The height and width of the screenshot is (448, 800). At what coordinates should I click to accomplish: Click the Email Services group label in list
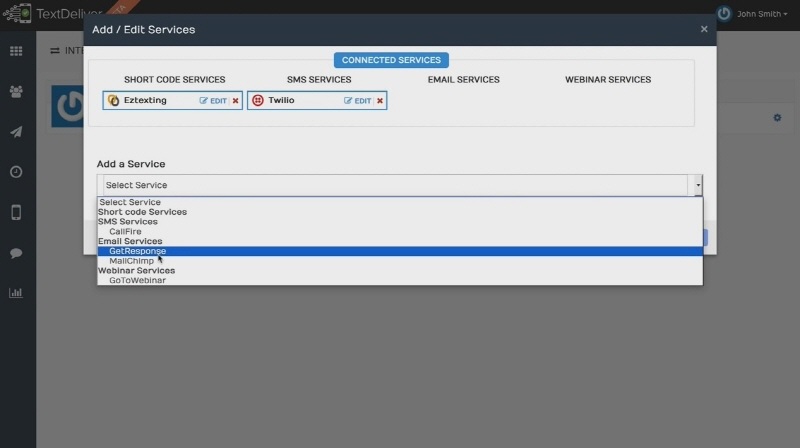(x=130, y=241)
